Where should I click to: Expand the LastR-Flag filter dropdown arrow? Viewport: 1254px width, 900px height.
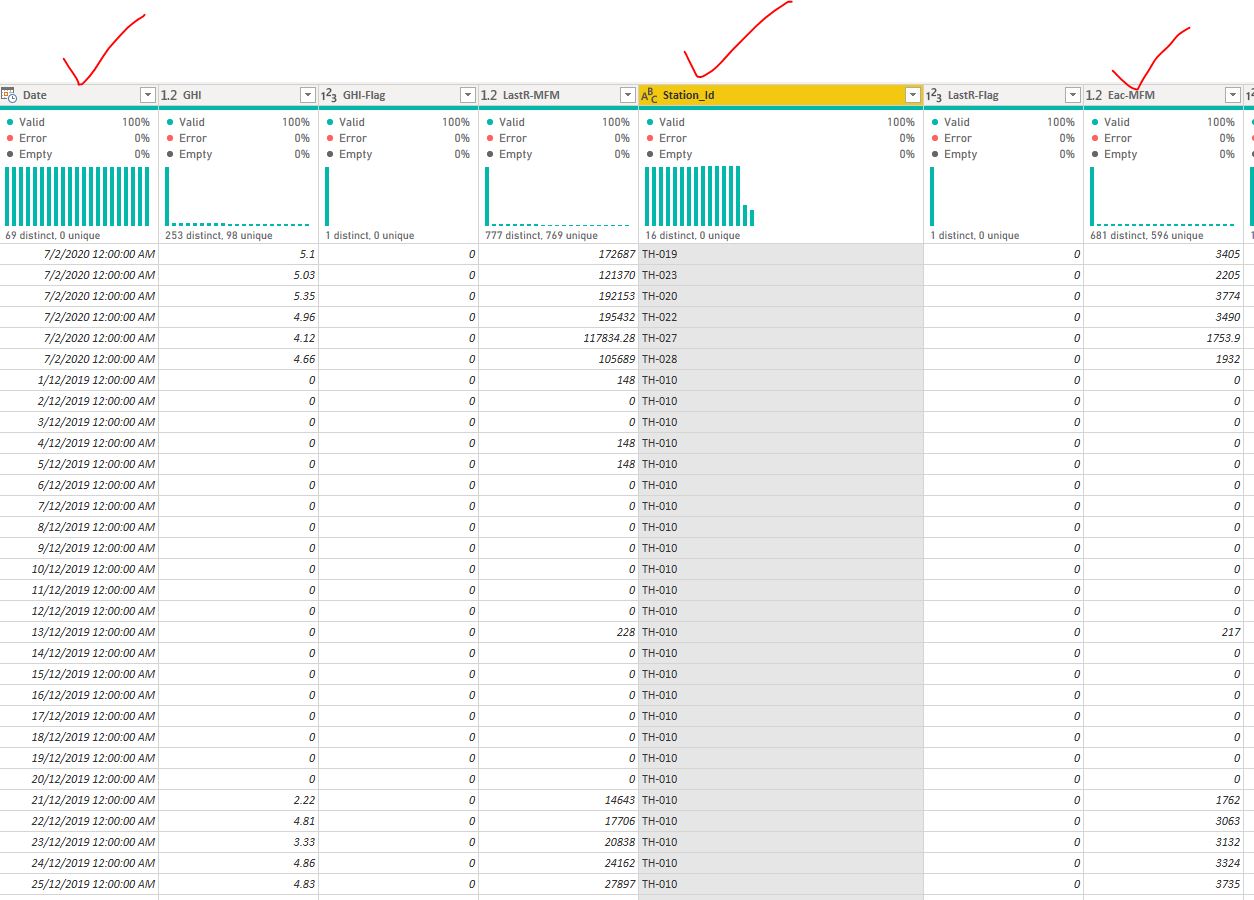1072,95
